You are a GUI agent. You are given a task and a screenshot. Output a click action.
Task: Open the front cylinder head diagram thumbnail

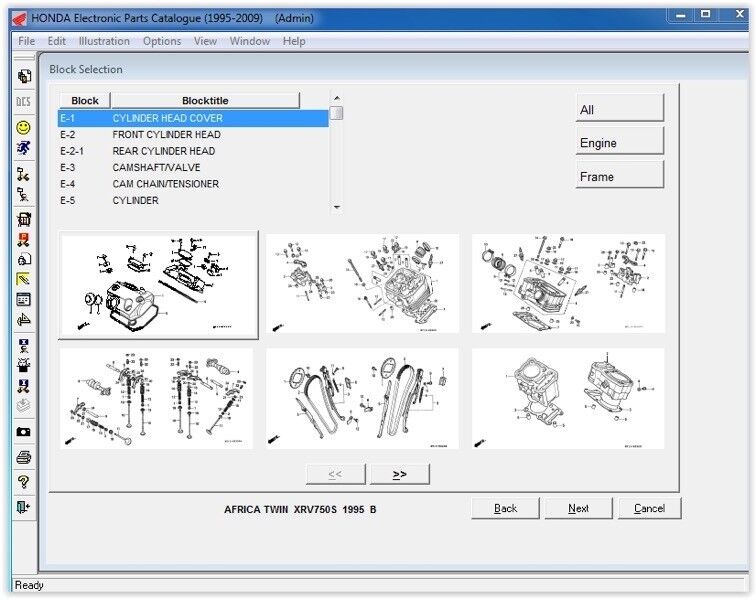363,284
